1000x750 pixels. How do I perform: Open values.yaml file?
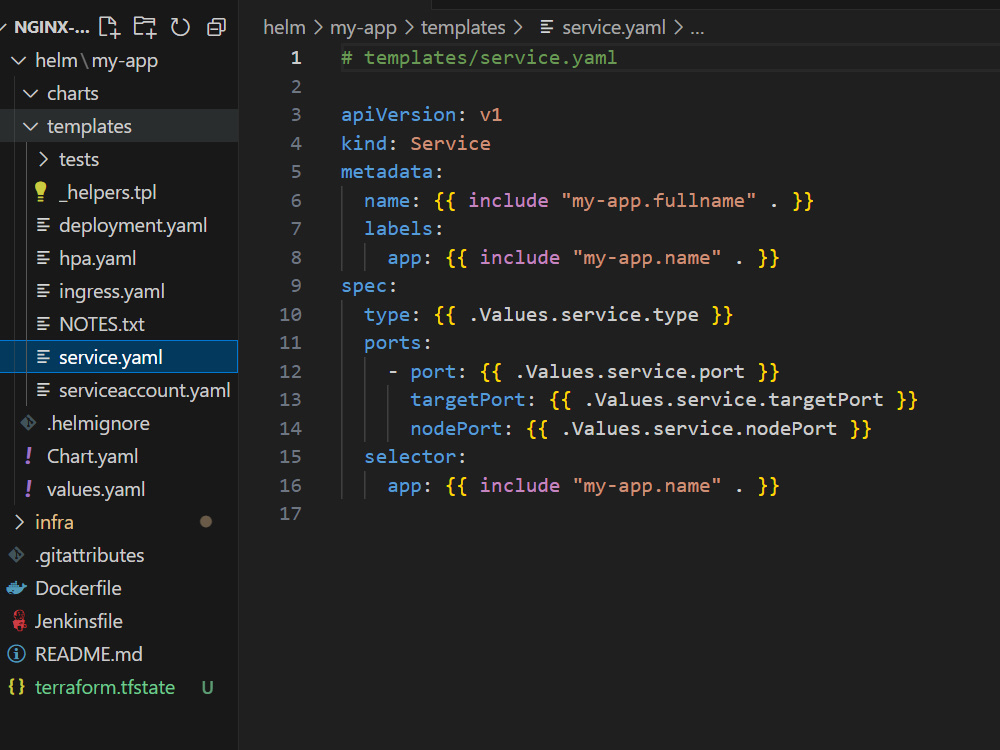click(95, 489)
